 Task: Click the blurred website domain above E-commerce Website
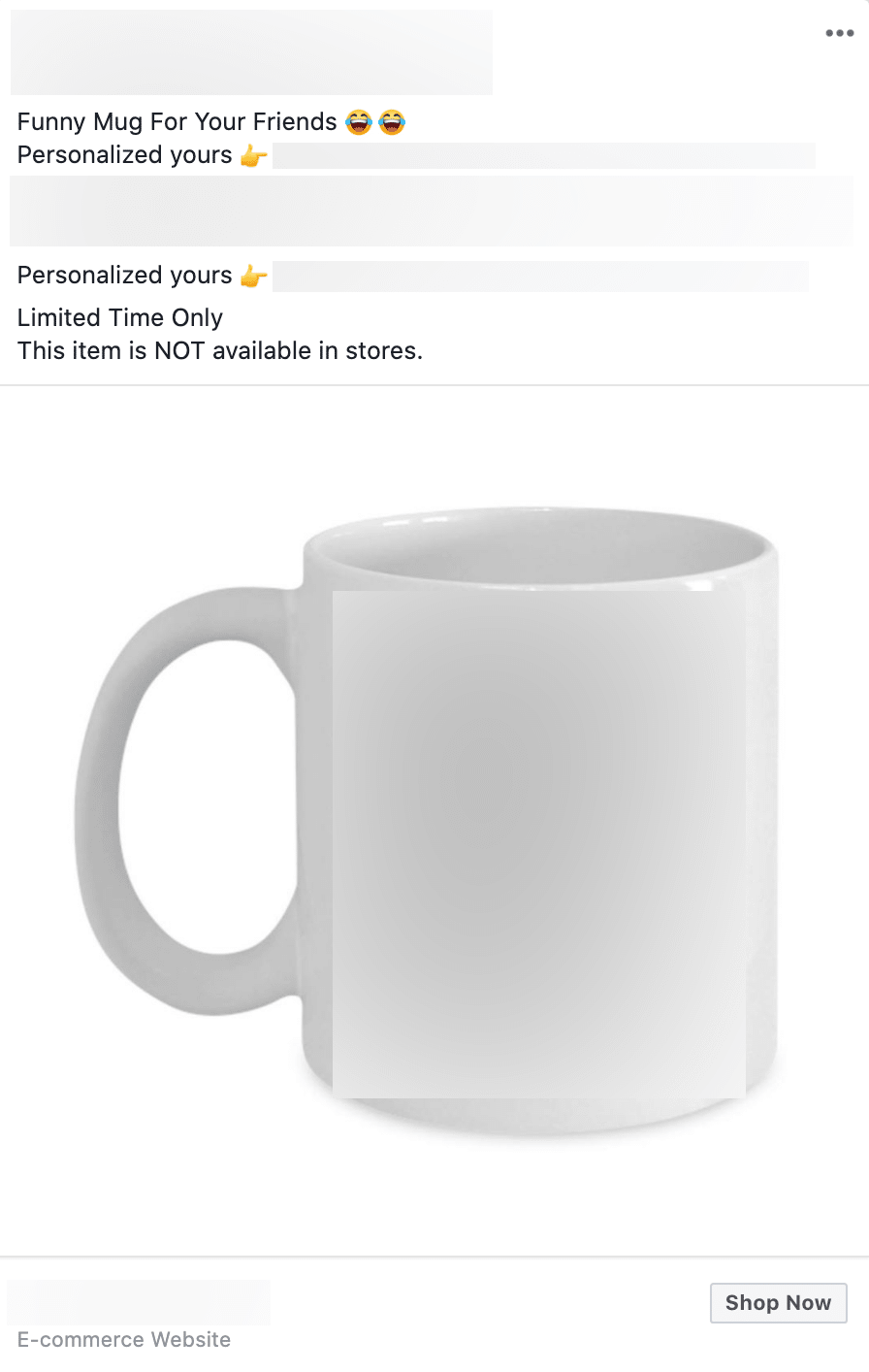[x=139, y=1302]
